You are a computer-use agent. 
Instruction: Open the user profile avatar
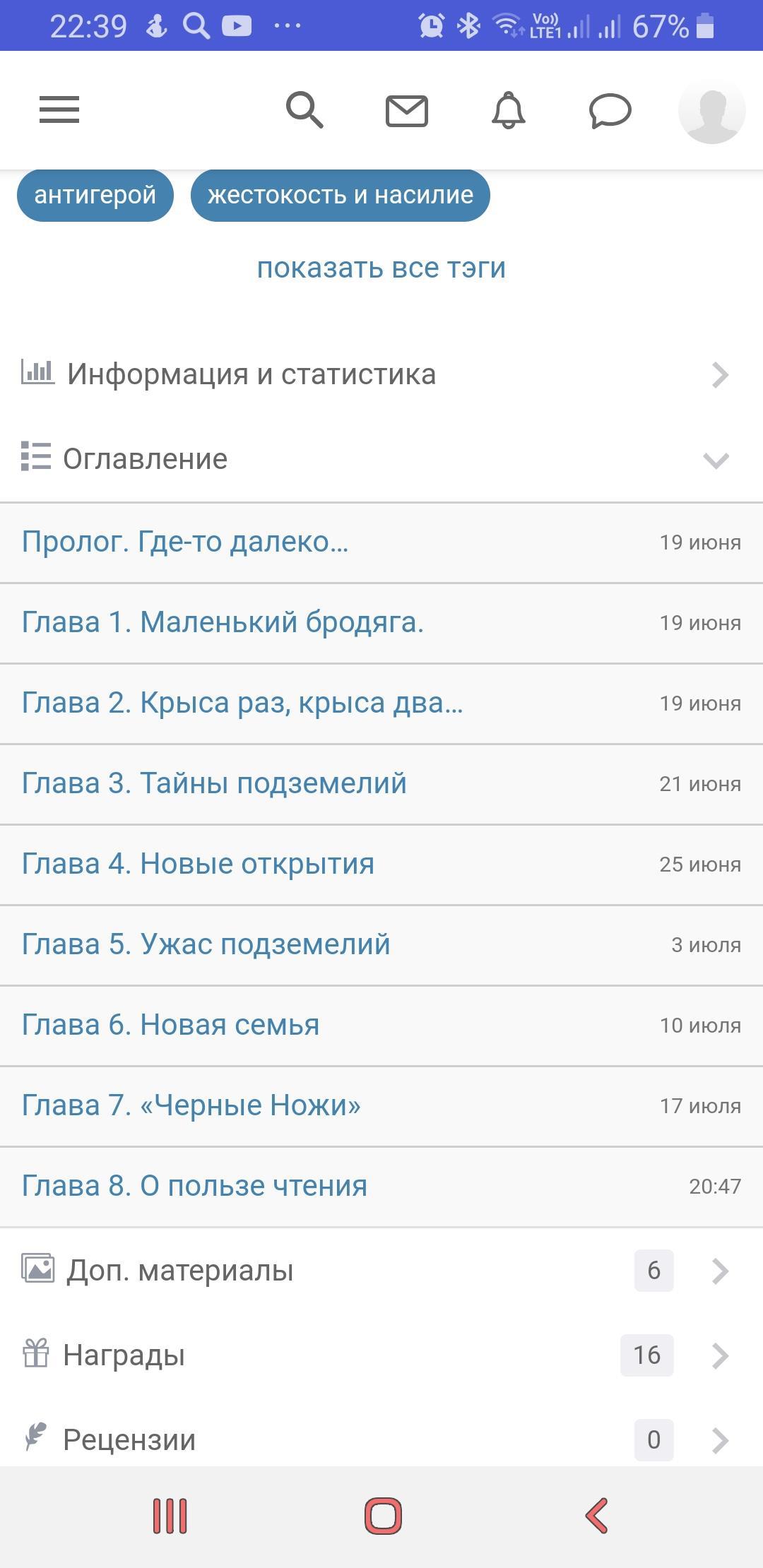tap(711, 111)
